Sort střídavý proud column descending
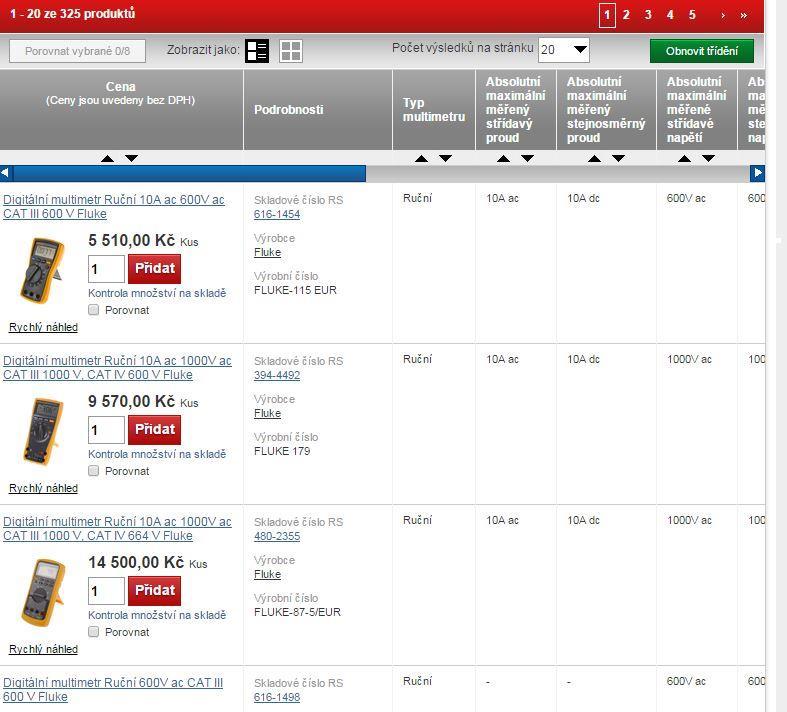Viewport: 787px width, 712px height. [528, 159]
